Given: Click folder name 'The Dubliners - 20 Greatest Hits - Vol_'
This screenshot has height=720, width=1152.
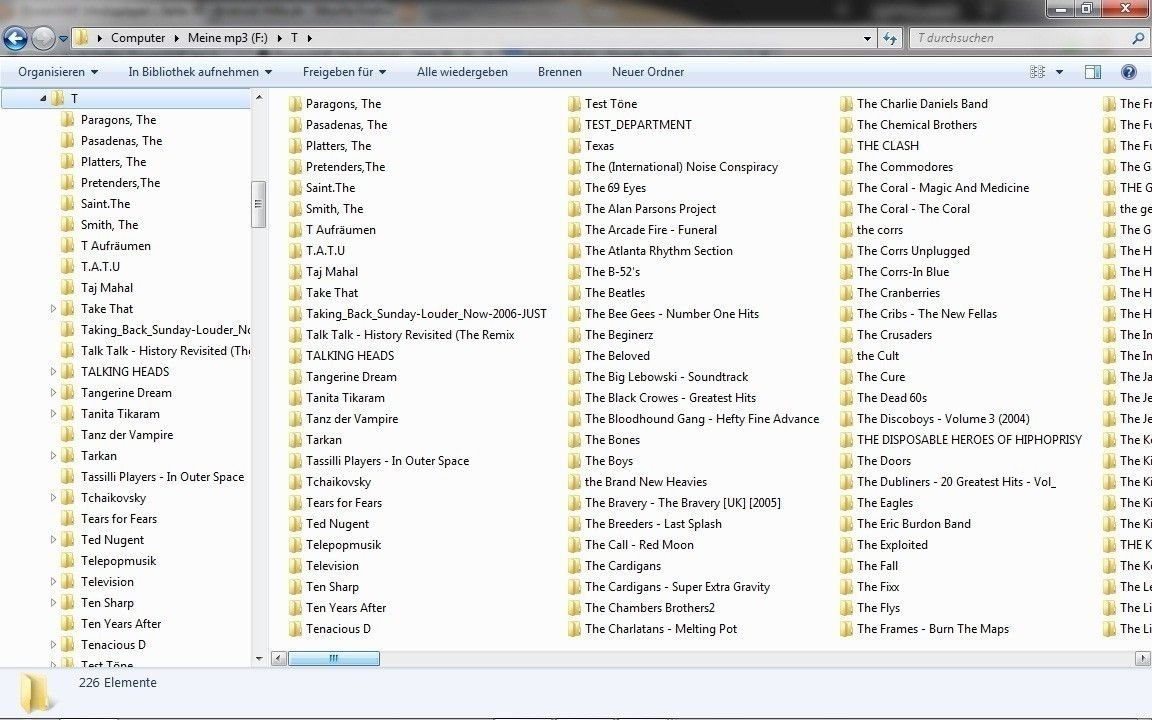Looking at the screenshot, I should coord(956,482).
